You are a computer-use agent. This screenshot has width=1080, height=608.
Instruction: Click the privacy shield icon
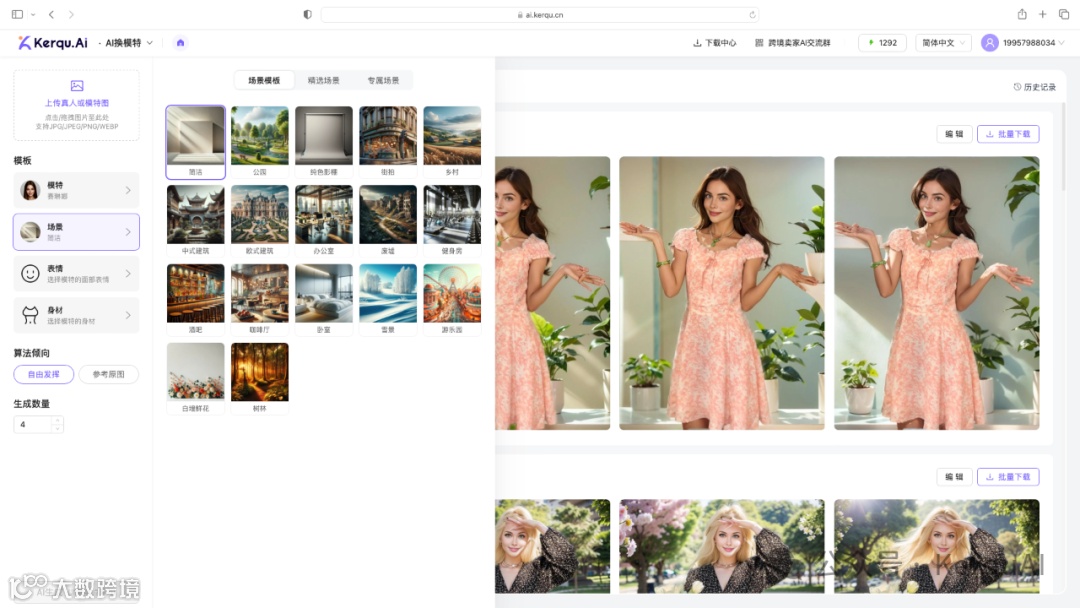(307, 14)
